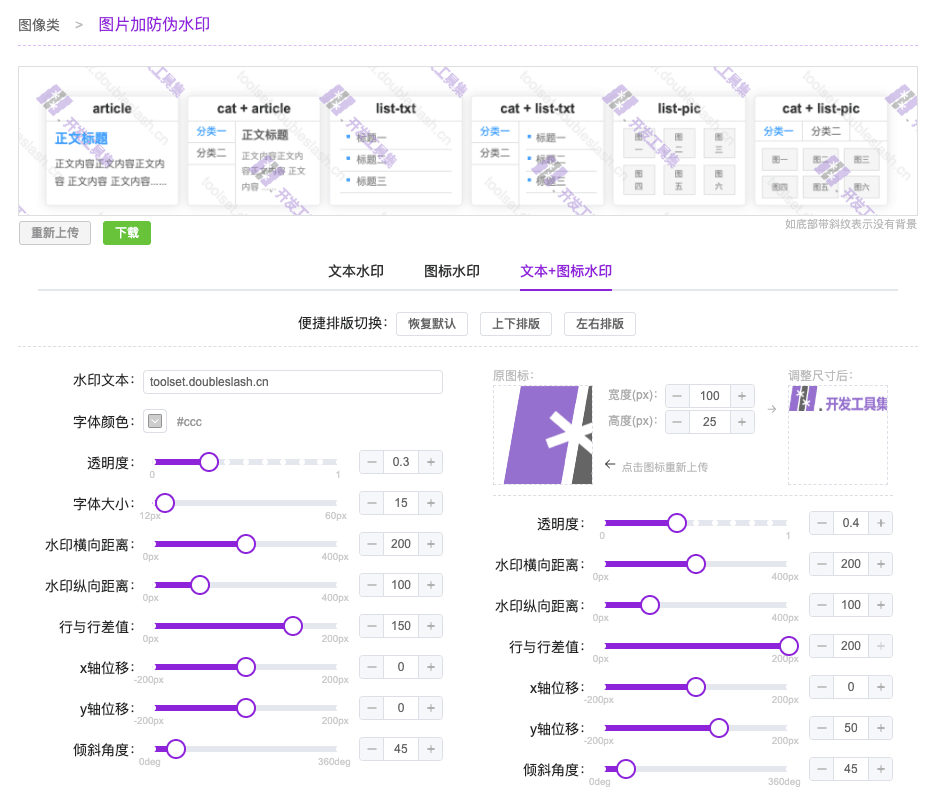Open the 图像类 breadcrumb link
This screenshot has width=936, height=797.
click(39, 25)
